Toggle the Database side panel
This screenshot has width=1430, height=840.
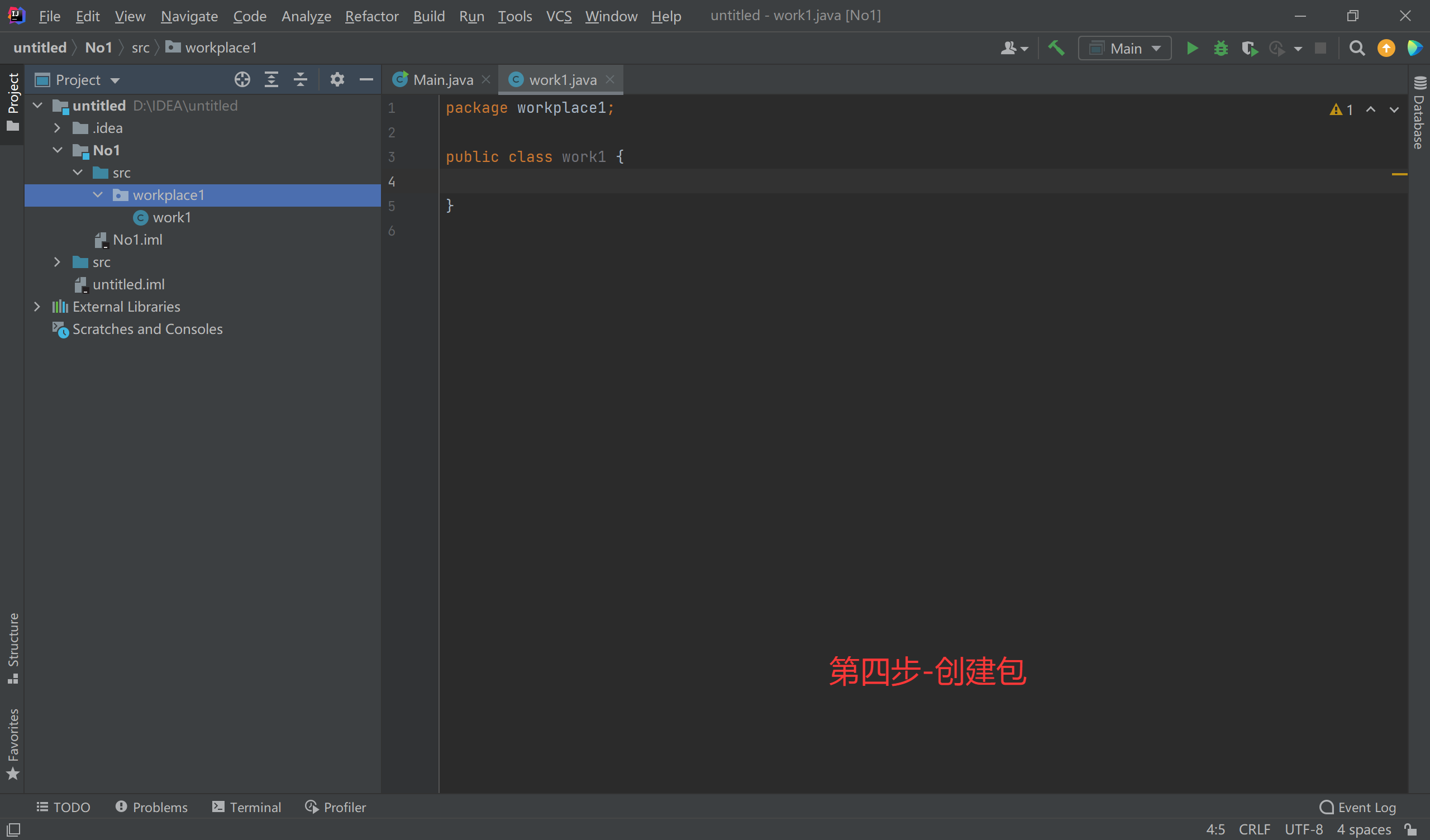pyautogui.click(x=1419, y=113)
